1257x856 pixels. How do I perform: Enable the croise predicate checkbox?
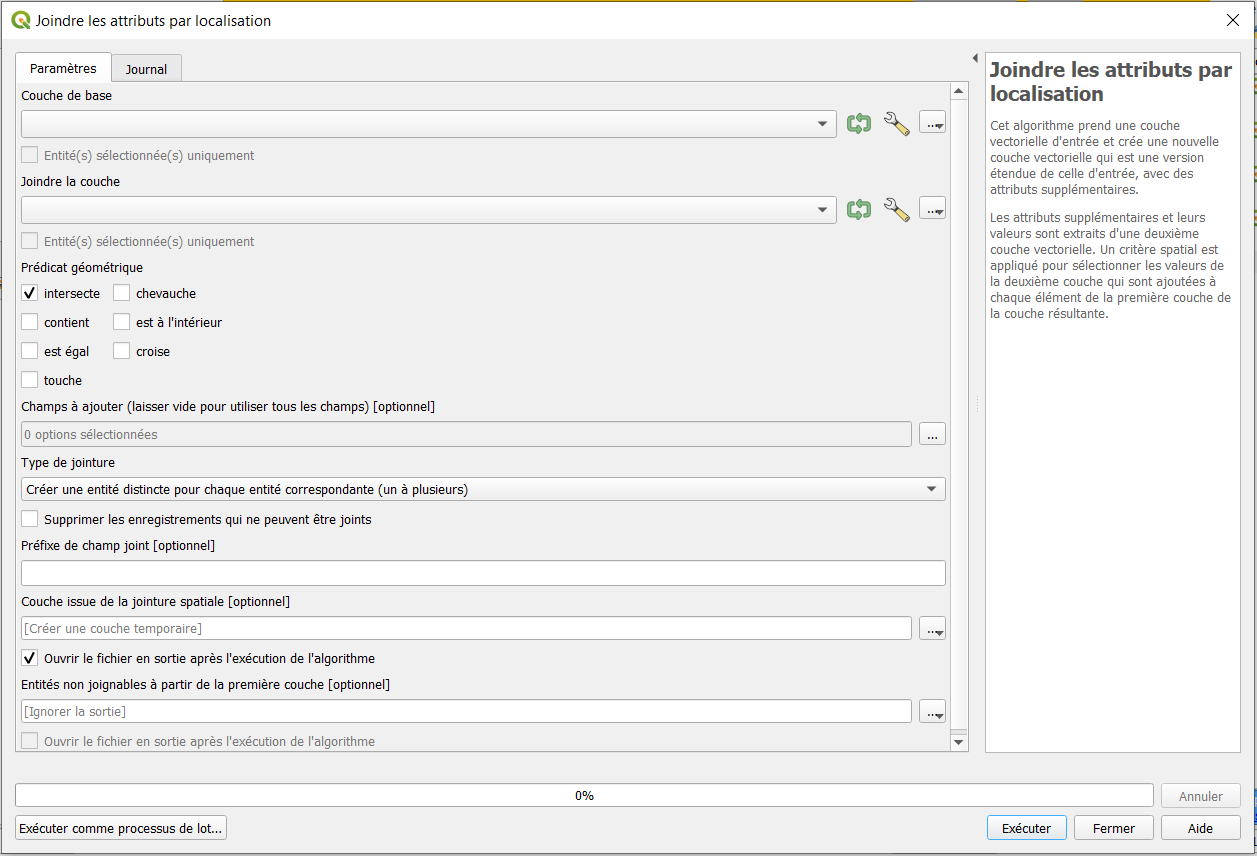click(x=122, y=351)
